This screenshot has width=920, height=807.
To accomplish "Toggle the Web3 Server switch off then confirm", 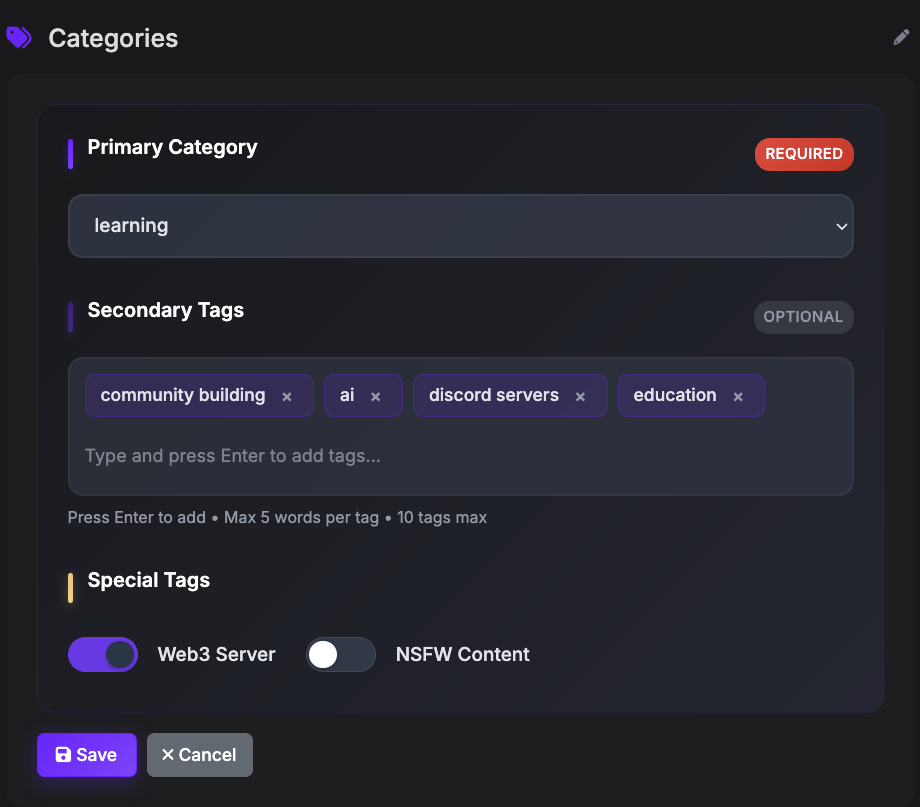I will click(102, 654).
